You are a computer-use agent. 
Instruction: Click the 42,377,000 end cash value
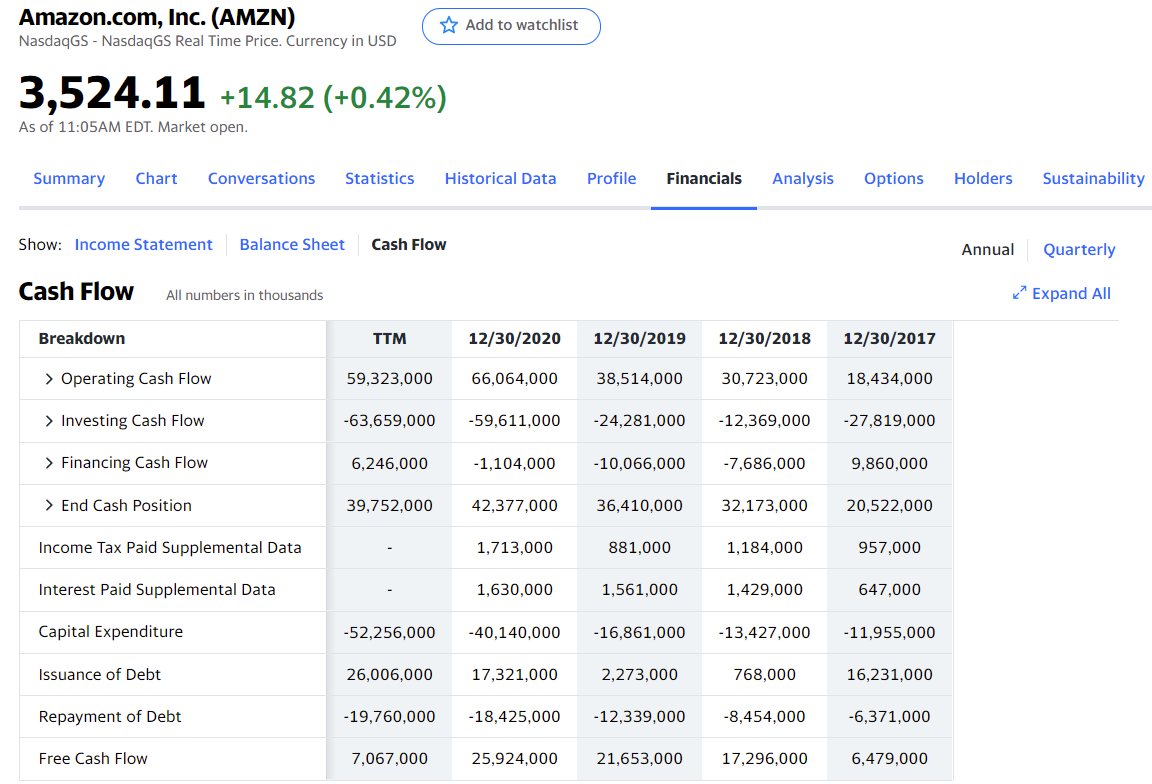click(x=514, y=506)
